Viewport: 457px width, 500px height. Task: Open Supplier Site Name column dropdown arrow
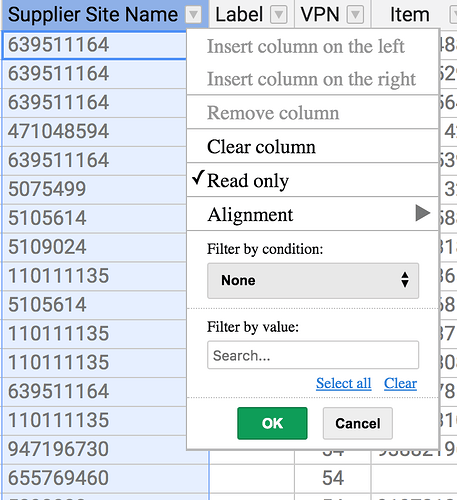pos(194,15)
